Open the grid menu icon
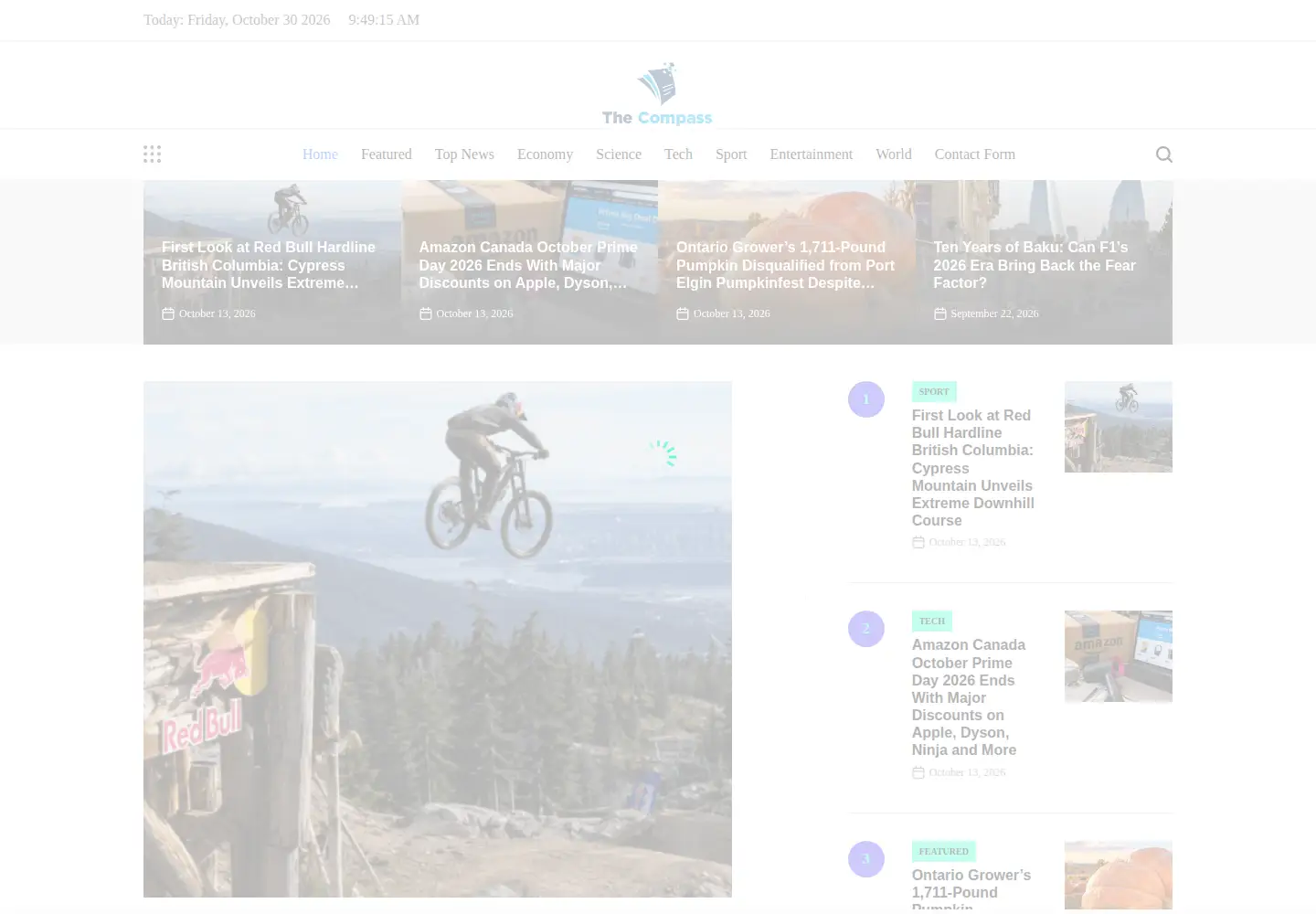This screenshot has width=1316, height=914. [x=152, y=154]
